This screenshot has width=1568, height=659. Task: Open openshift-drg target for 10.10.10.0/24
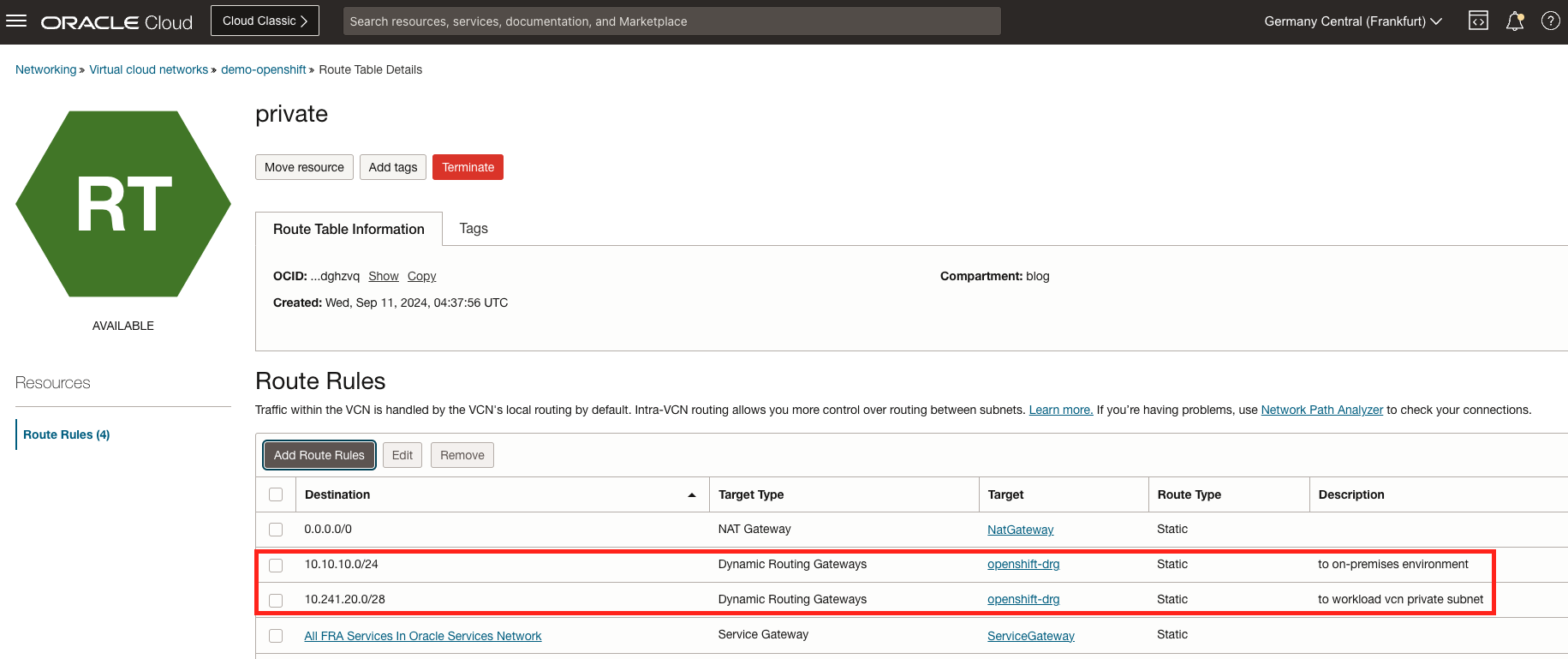coord(1023,564)
